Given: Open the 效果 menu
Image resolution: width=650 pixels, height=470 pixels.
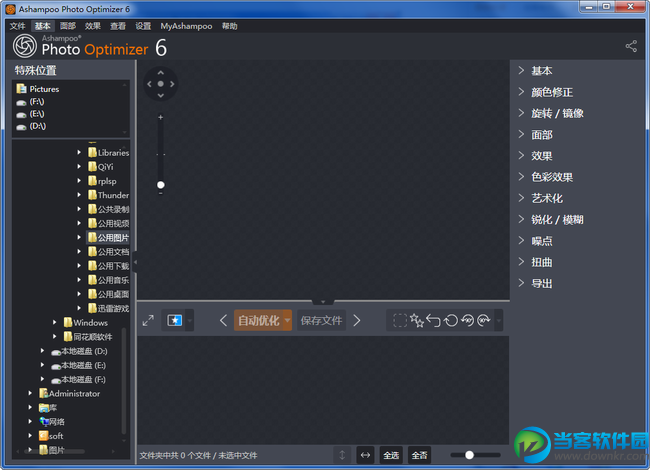Looking at the screenshot, I should (x=93, y=26).
